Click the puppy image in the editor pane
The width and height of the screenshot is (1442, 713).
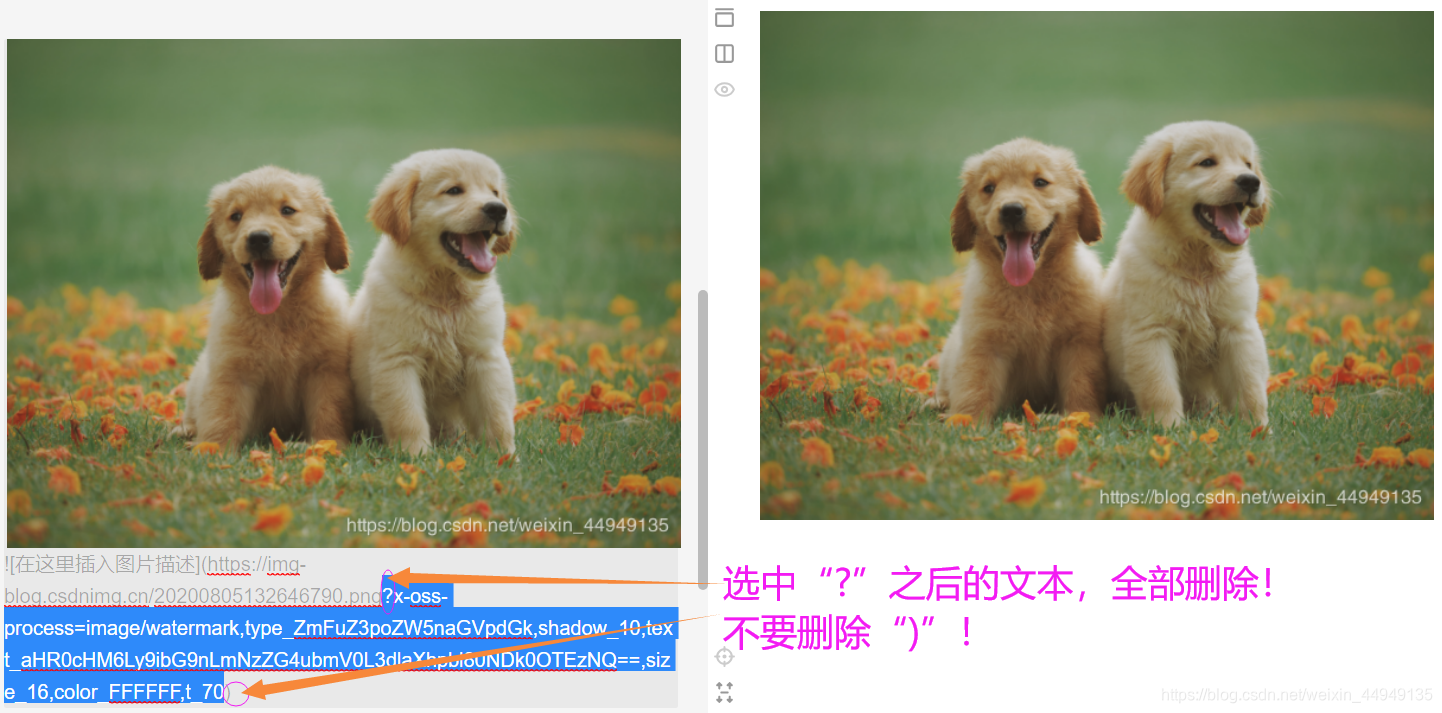pos(343,290)
